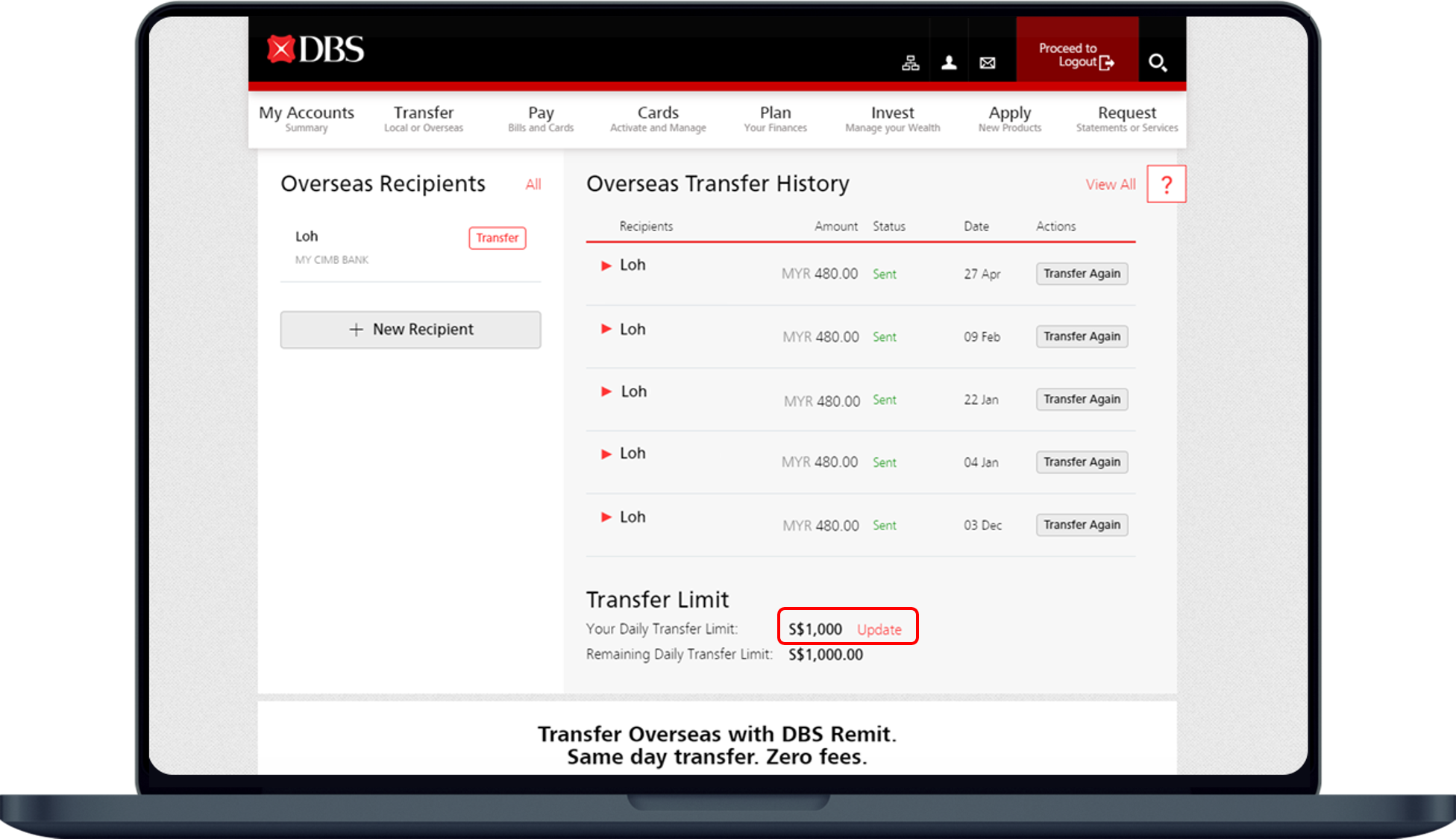Open the Cards Activate and Manage menu

[657, 119]
